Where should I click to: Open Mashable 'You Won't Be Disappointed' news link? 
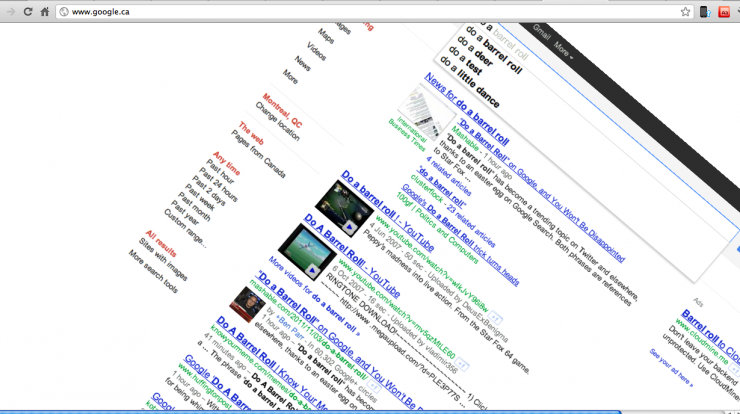(541, 190)
